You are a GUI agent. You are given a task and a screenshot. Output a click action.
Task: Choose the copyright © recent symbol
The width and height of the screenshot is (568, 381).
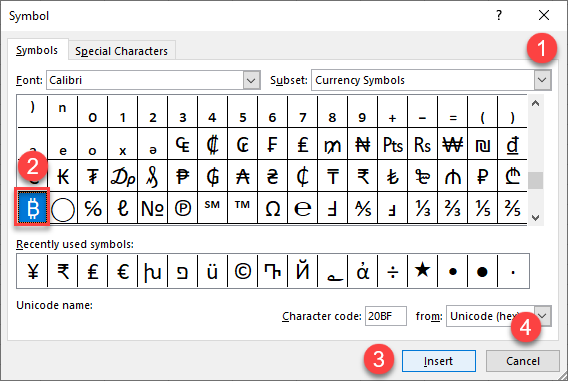tap(242, 271)
